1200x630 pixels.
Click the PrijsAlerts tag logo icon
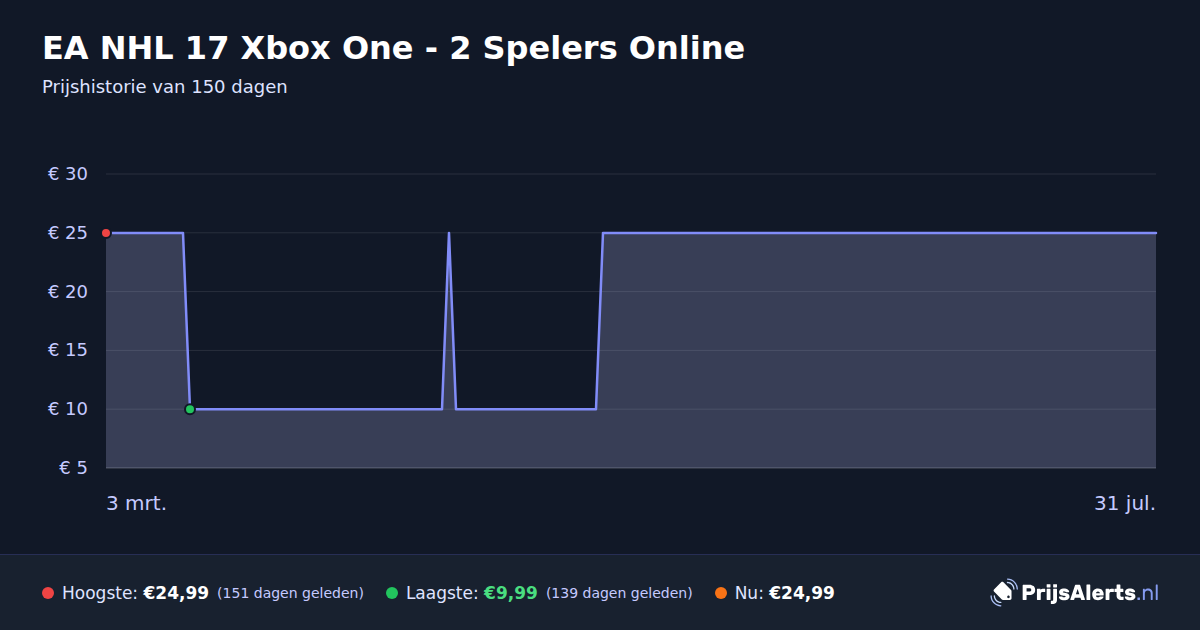tap(1003, 593)
